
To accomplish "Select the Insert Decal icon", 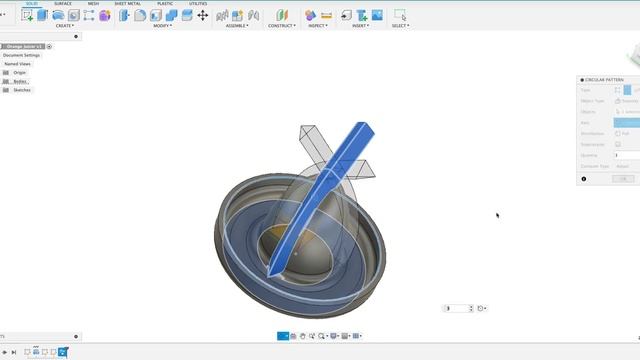I will (362, 16).
